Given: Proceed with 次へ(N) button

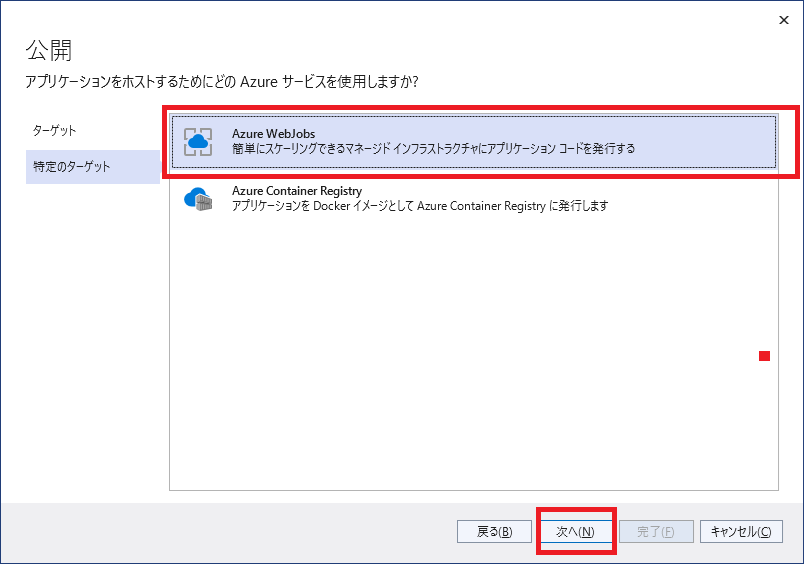Looking at the screenshot, I should [575, 532].
